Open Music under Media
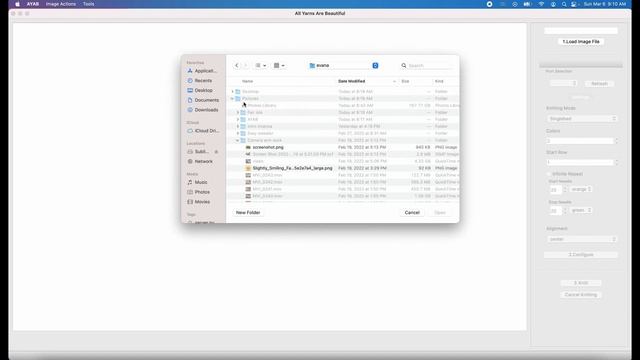 198,182
